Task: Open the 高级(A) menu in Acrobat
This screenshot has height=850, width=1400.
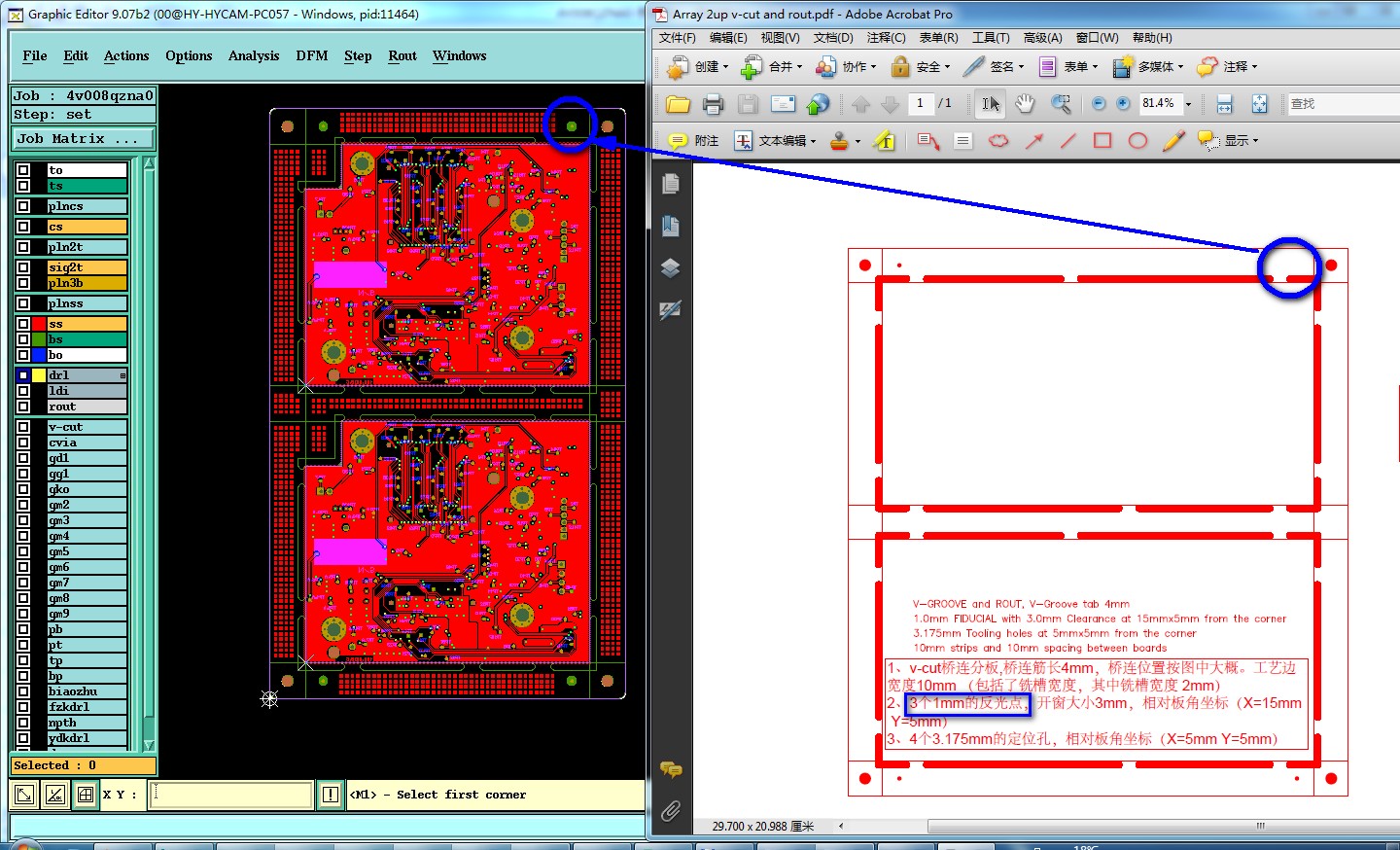Action: pos(1042,38)
